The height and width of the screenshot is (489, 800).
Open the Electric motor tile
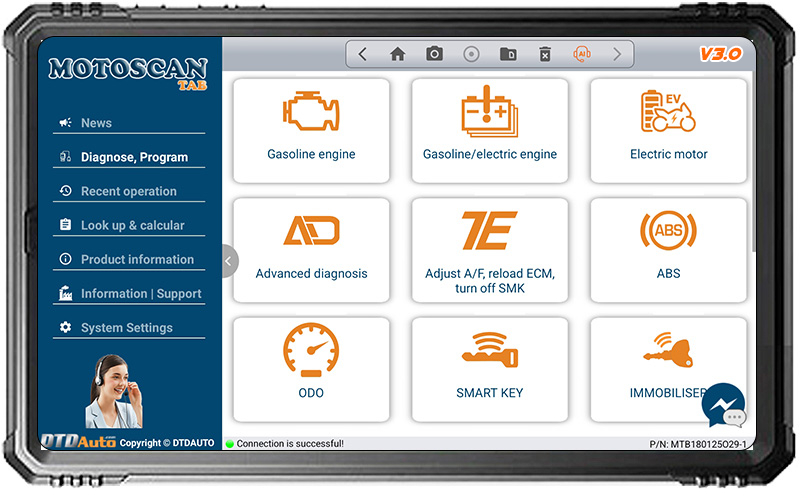coord(668,131)
